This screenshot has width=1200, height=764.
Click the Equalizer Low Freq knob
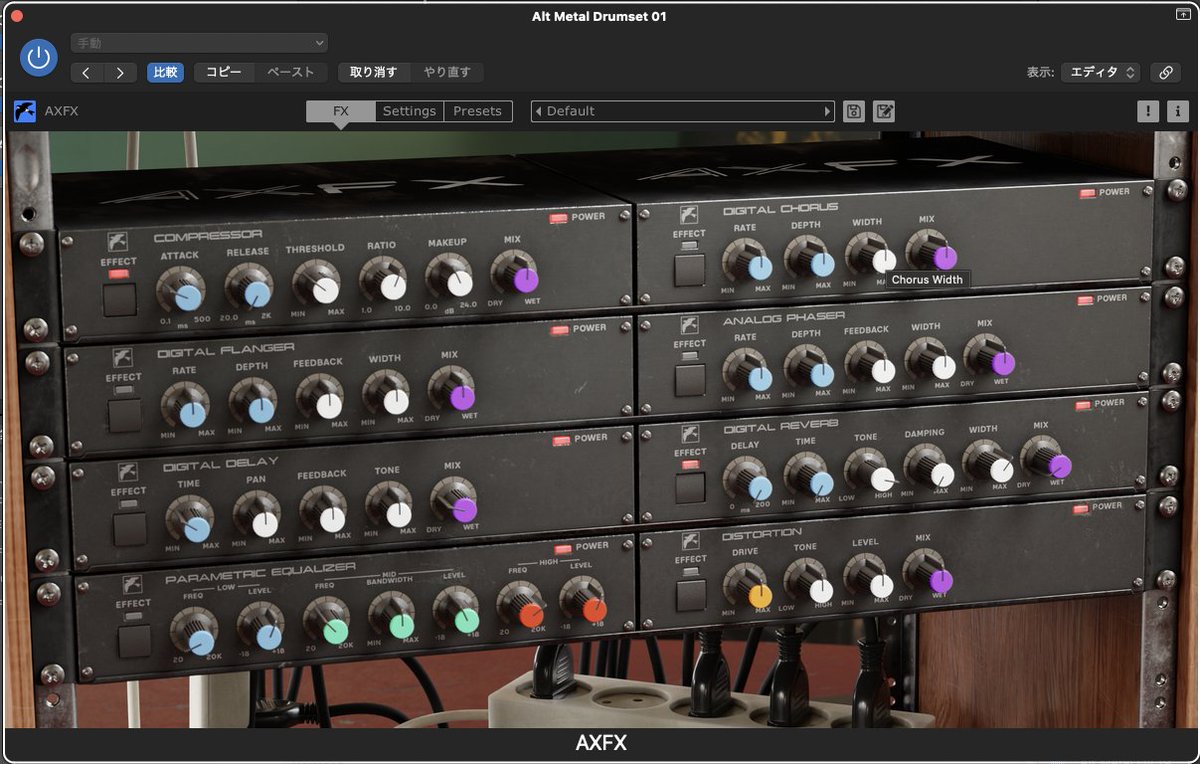tap(194, 634)
